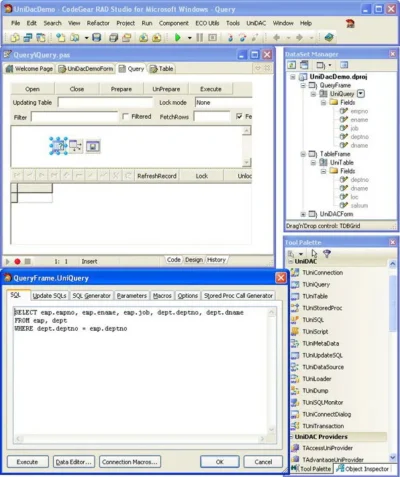400x477 pixels.
Task: Toggle the checkbox next to FetchRows field
Action: coord(239,116)
